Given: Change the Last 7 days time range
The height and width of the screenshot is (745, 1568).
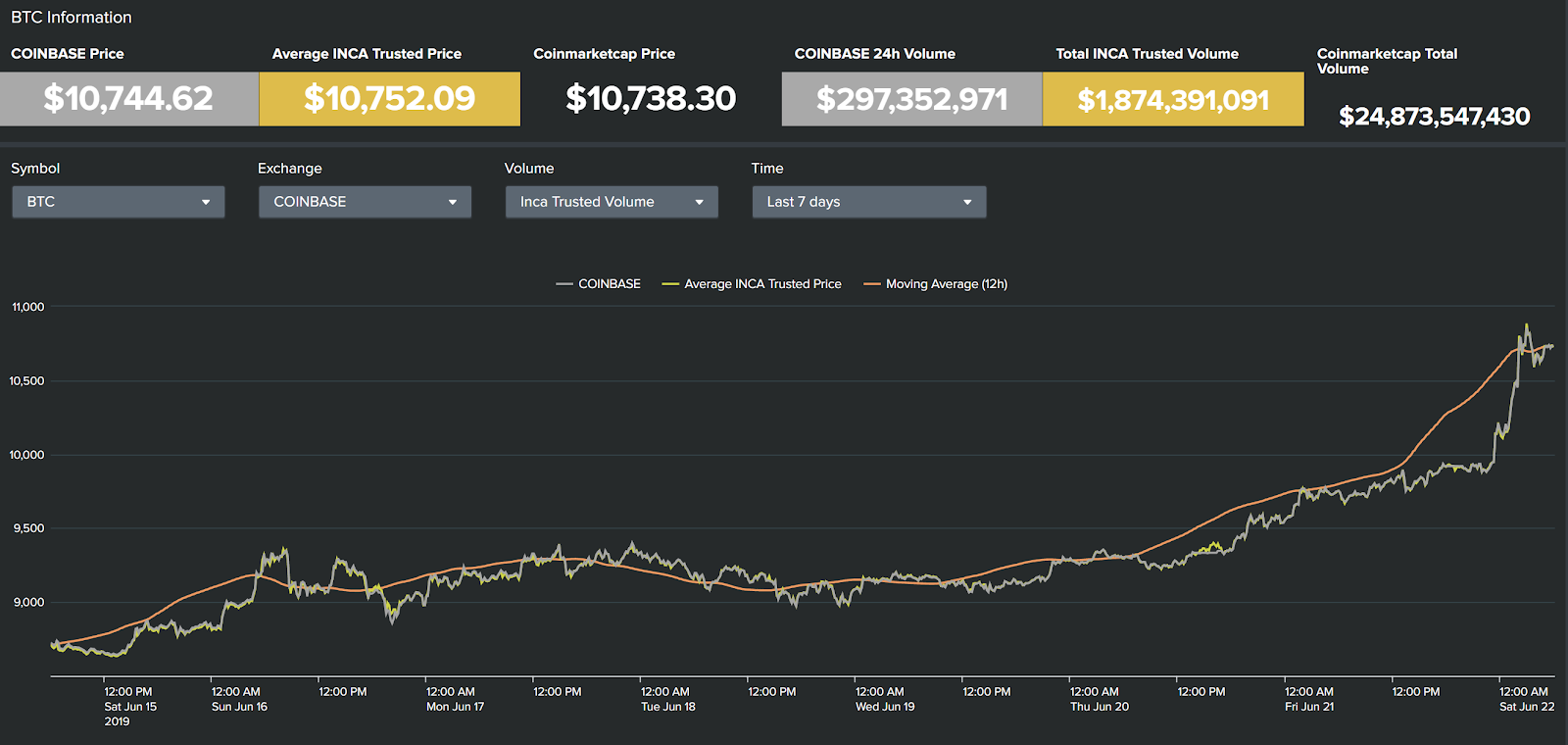Looking at the screenshot, I should pos(869,202).
